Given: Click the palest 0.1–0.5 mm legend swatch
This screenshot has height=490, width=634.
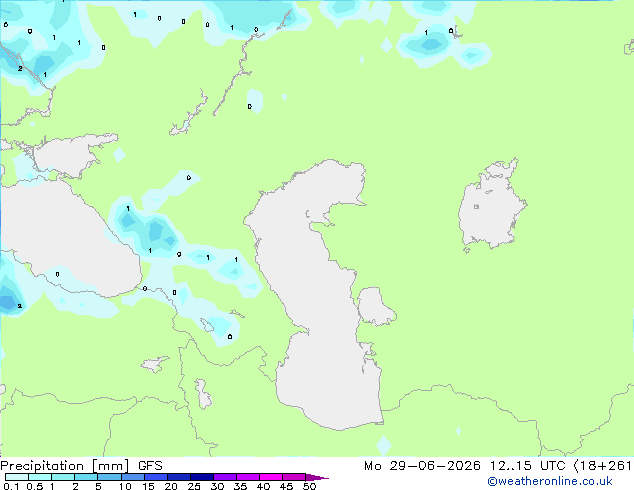Looking at the screenshot, I should (17, 477).
